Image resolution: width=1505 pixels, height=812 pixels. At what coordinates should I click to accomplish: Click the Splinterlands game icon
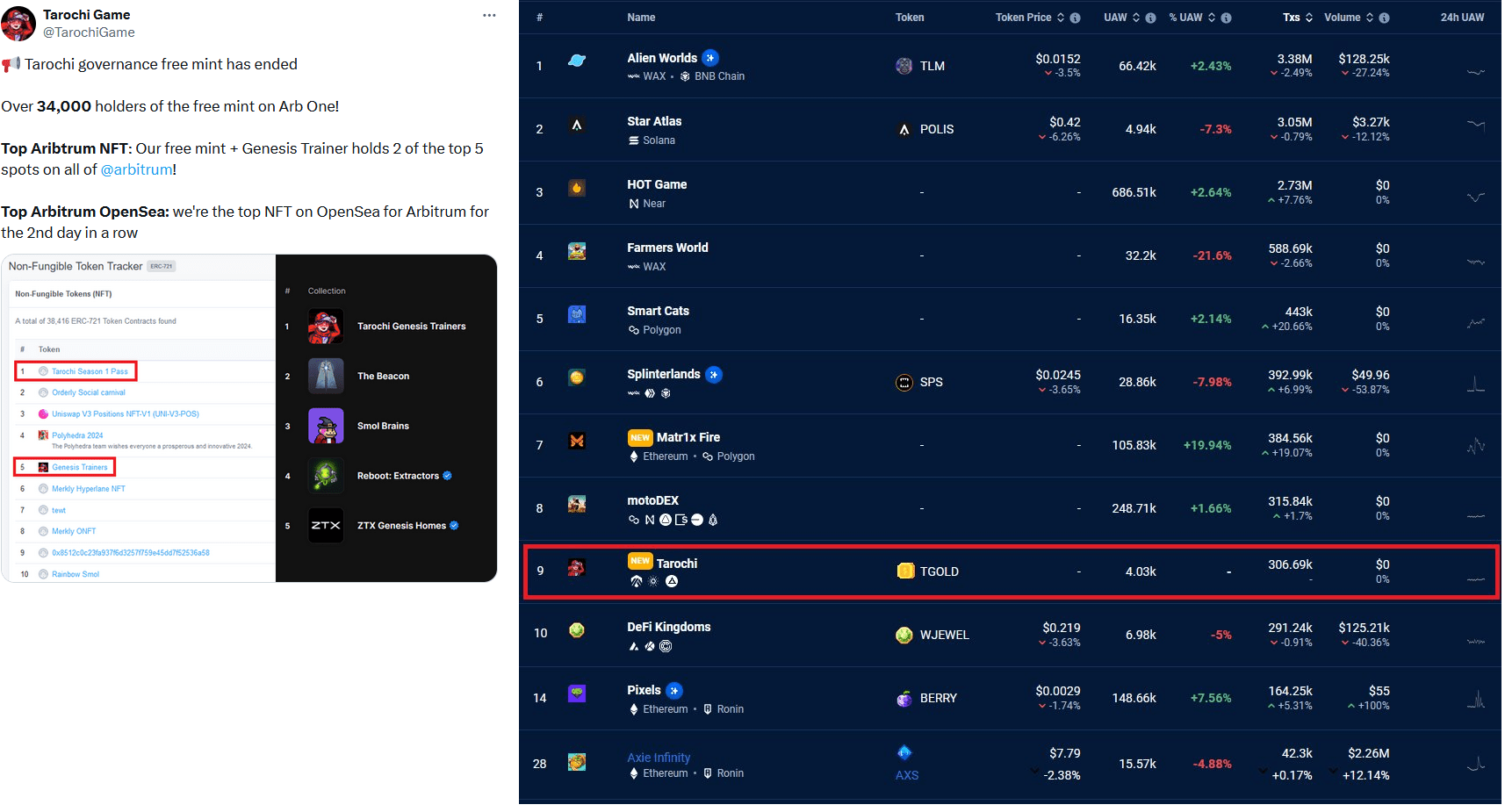coord(577,377)
